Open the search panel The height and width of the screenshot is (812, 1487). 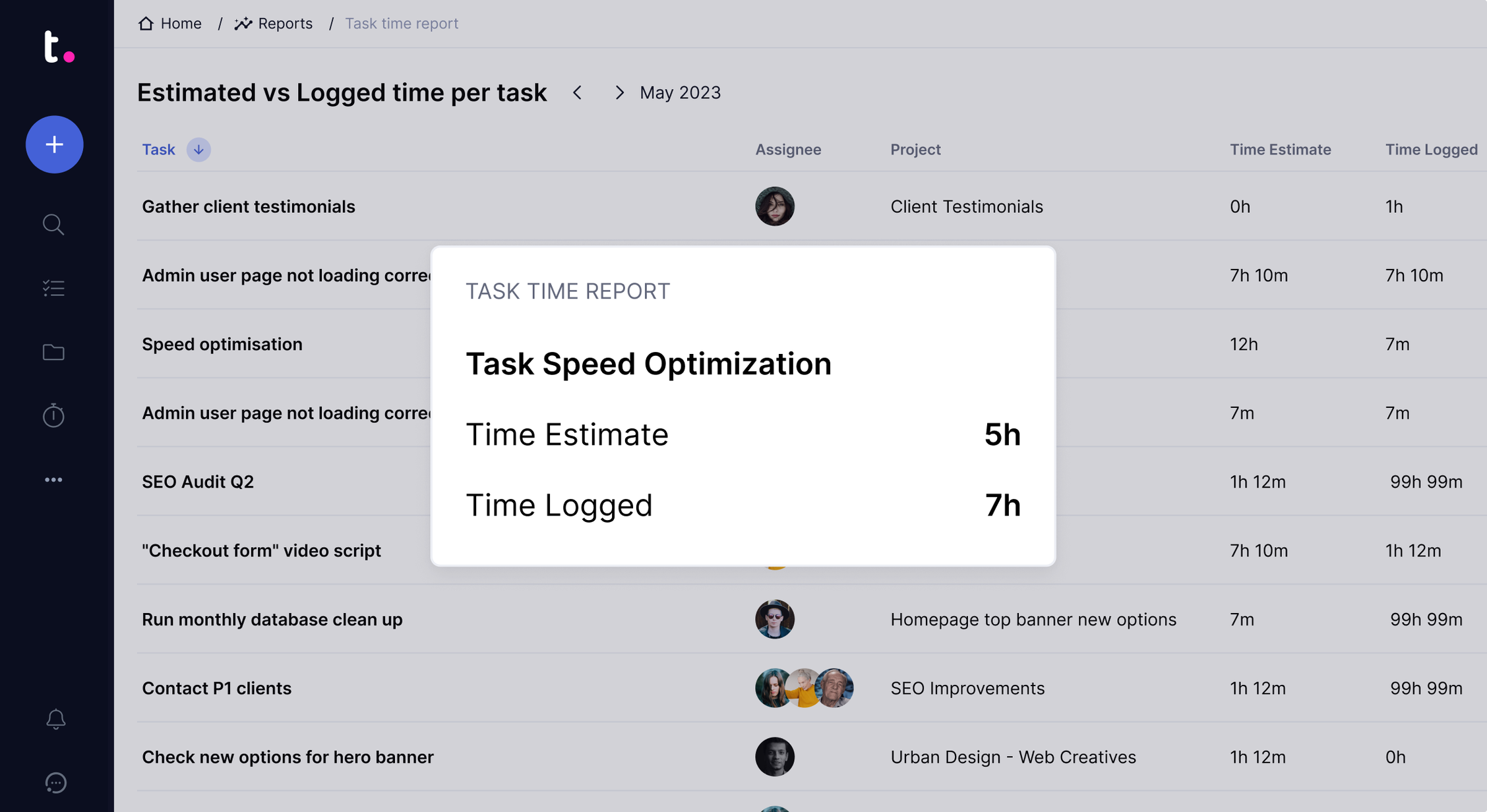click(53, 224)
